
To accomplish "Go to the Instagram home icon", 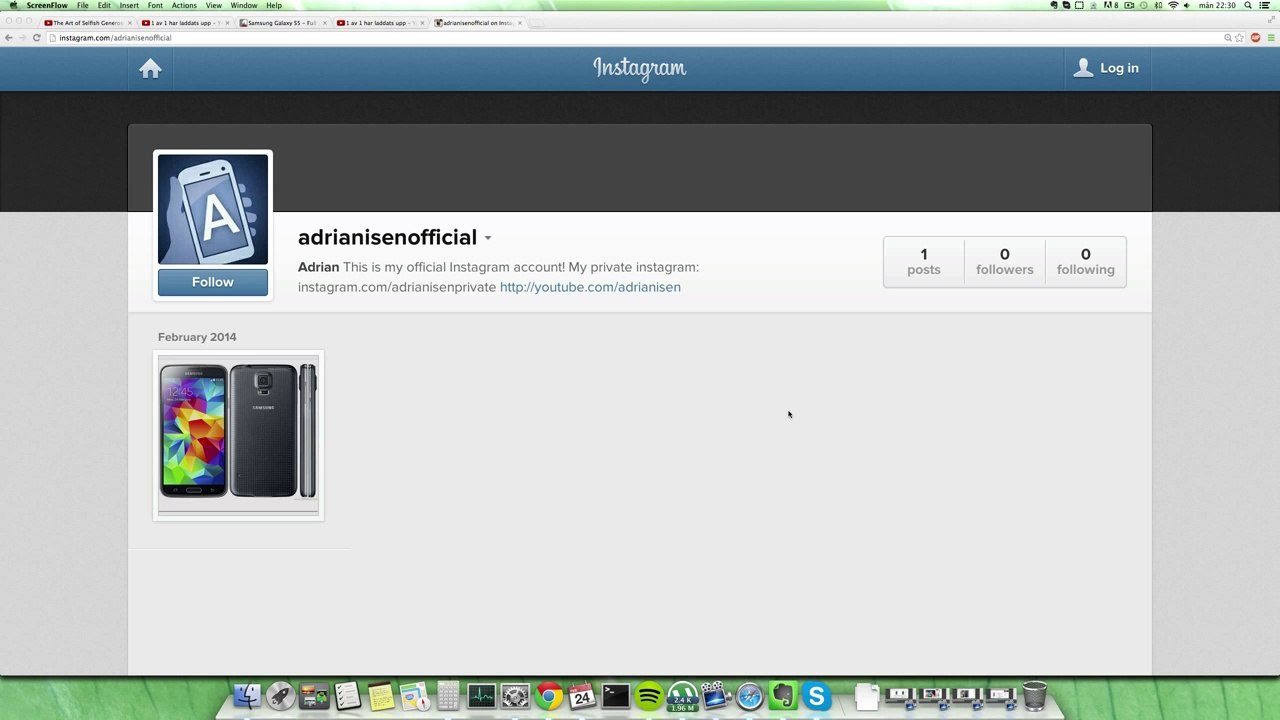I will (150, 68).
